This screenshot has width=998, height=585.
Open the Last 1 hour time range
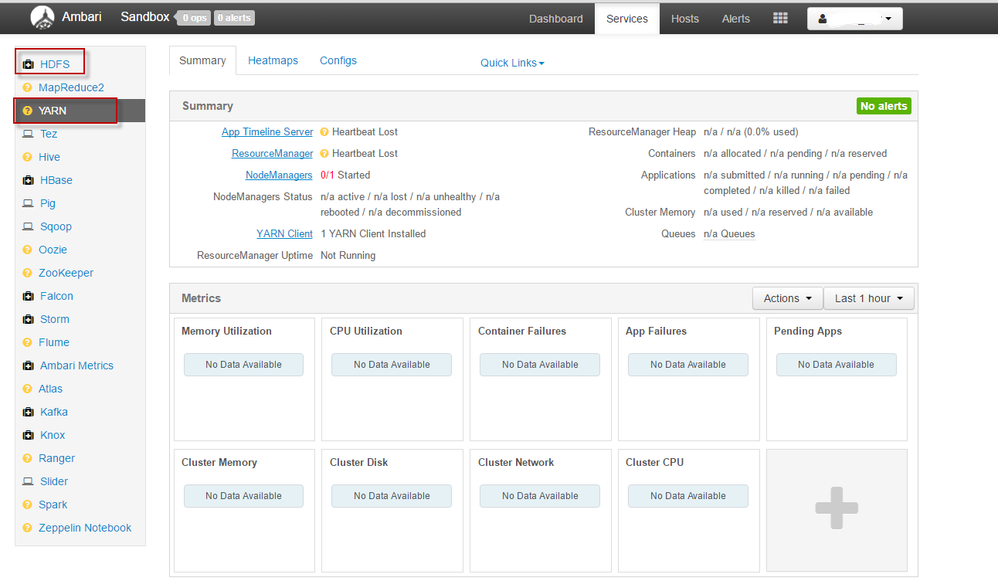click(x=868, y=298)
